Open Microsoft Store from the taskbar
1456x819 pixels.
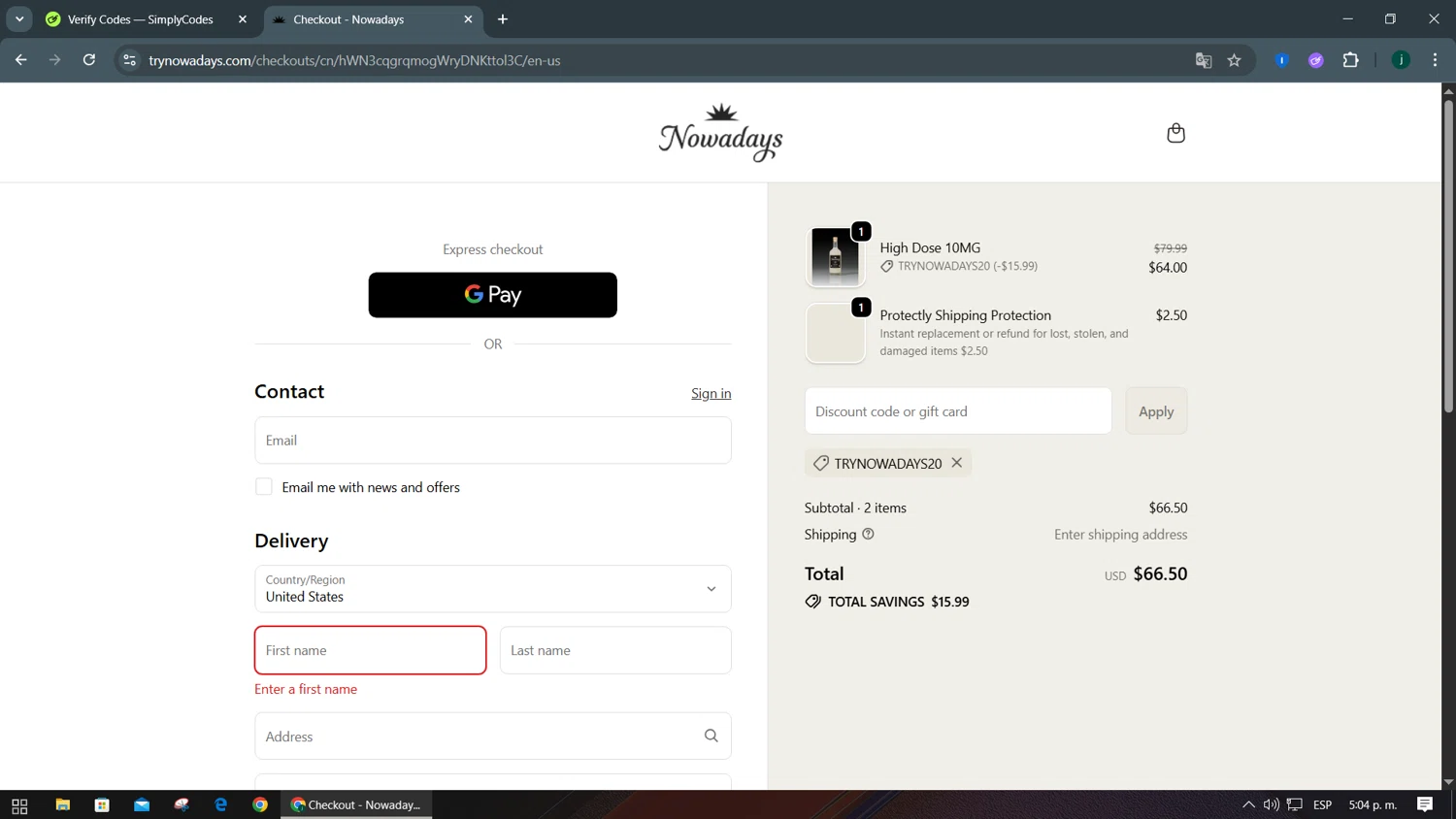[102, 805]
